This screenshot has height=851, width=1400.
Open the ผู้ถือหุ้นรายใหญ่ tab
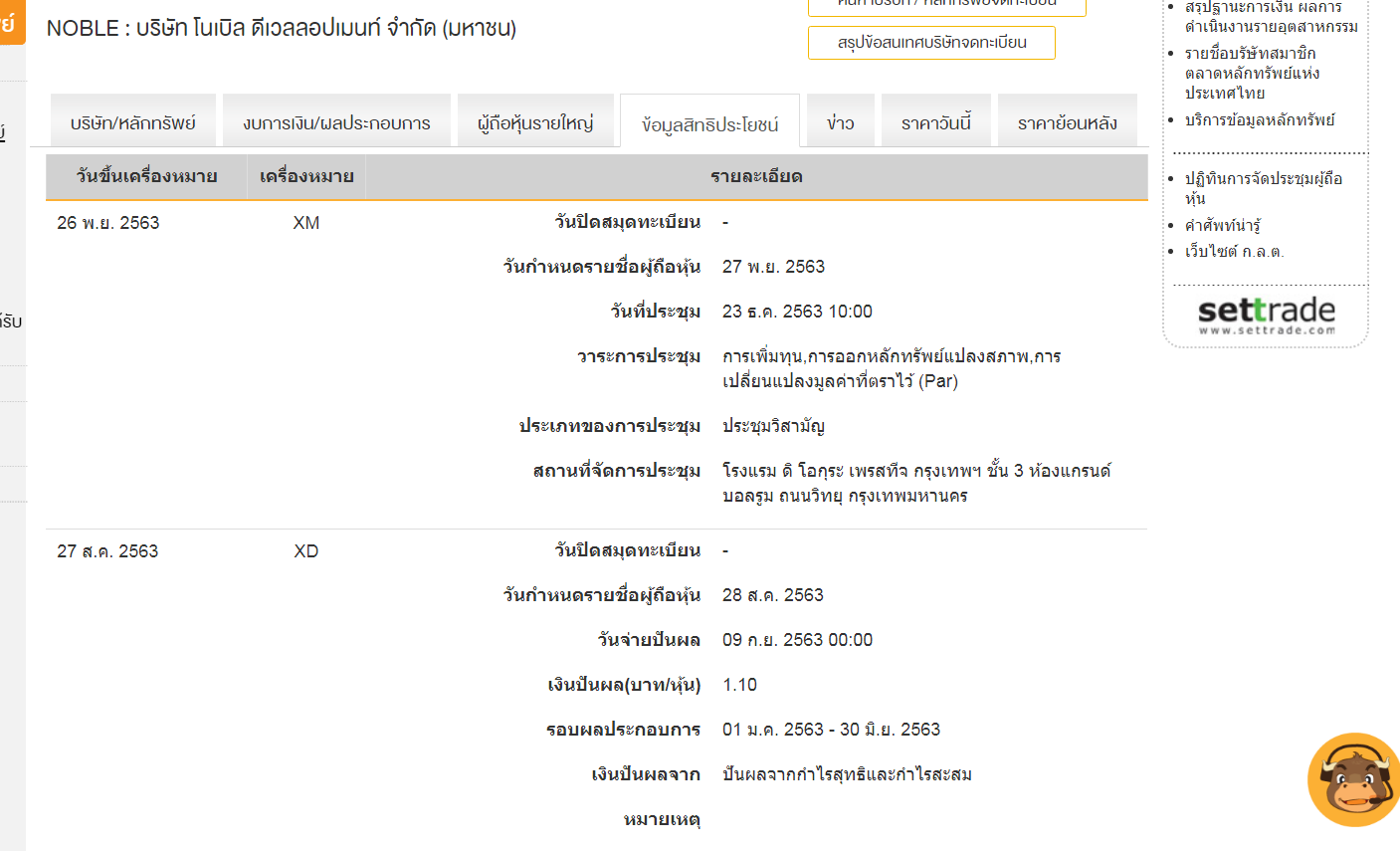(535, 121)
